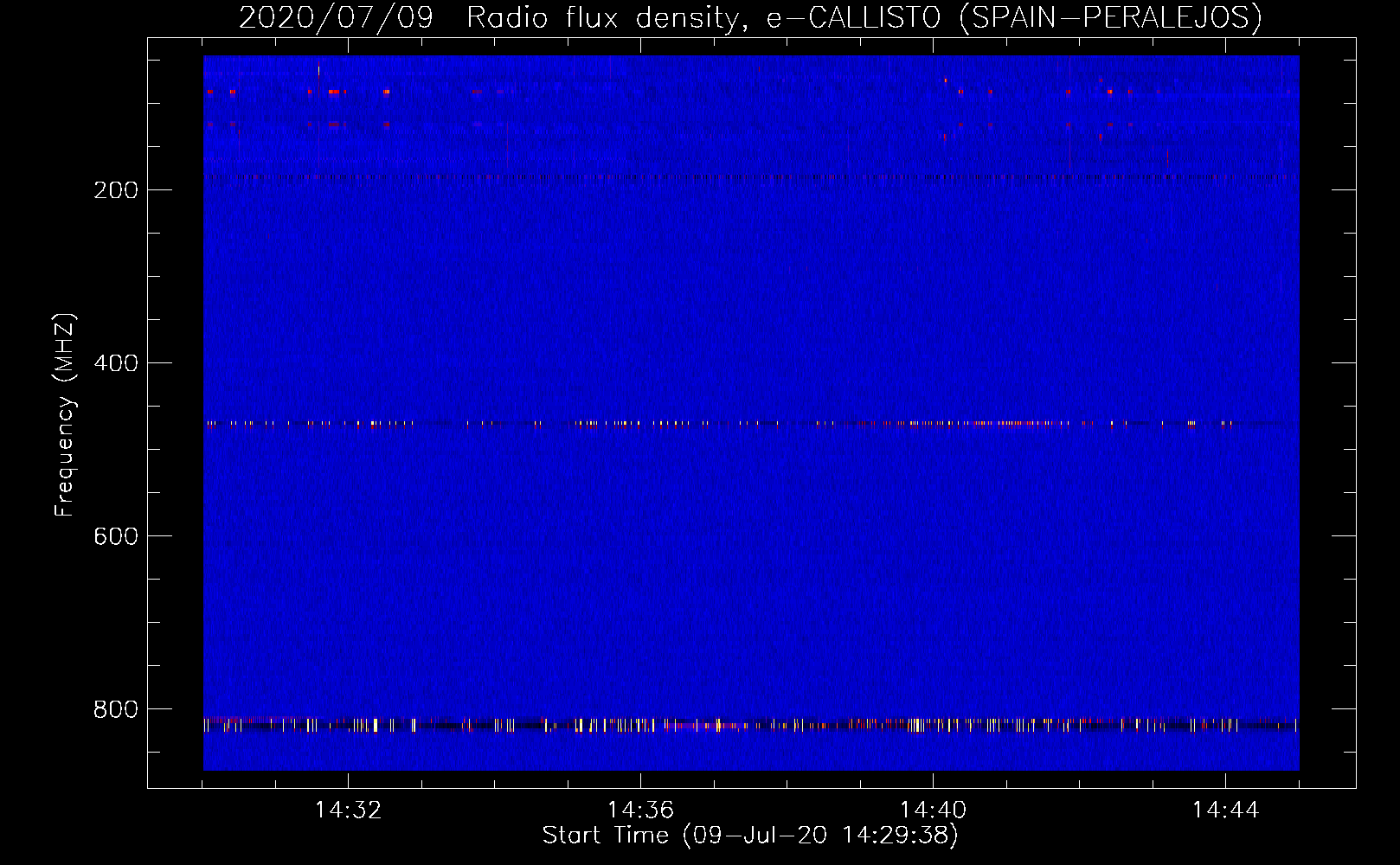Select the 14:40 time tick label
The width and height of the screenshot is (1400, 865).
pos(933,811)
